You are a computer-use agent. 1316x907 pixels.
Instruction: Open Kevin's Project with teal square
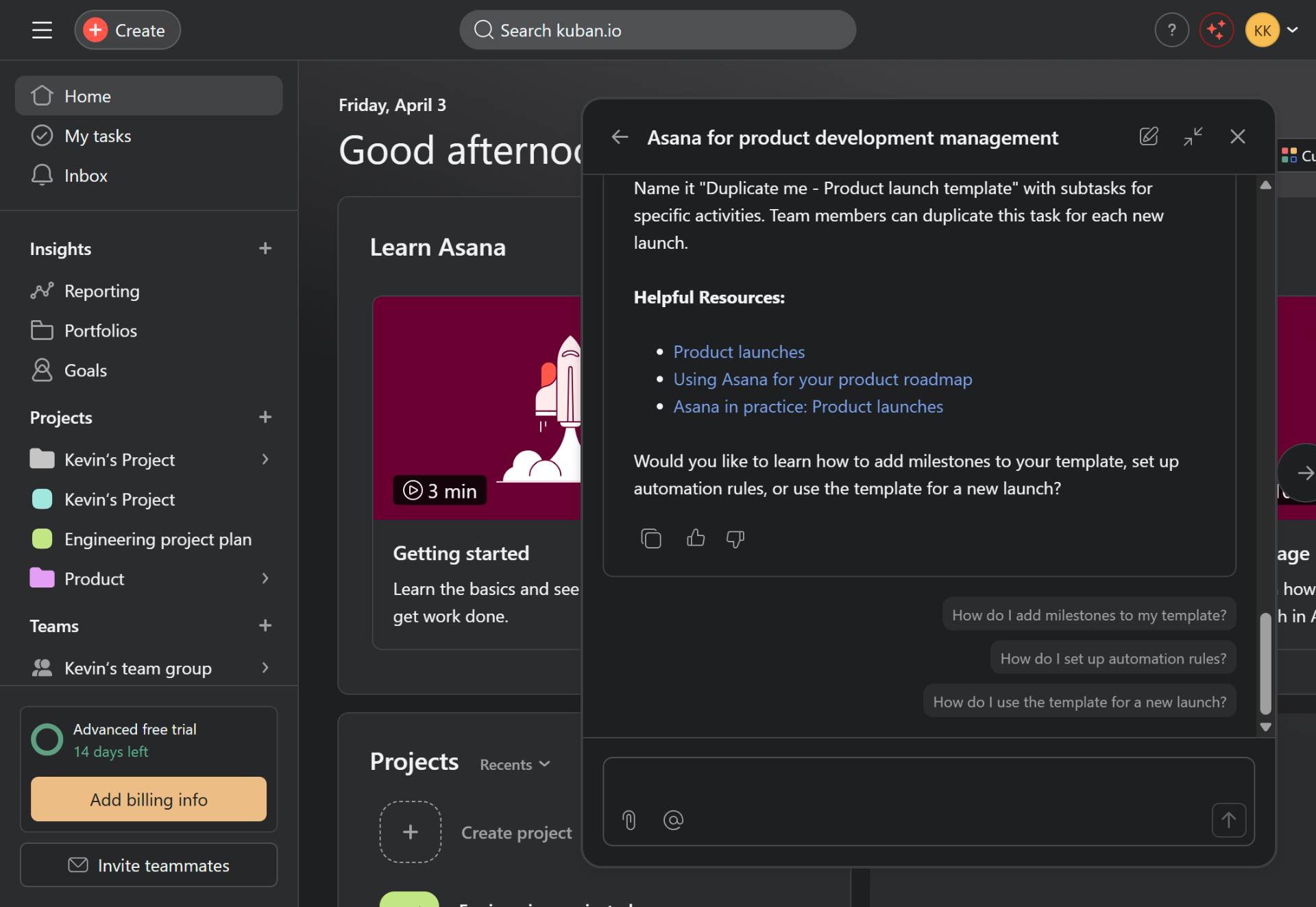pos(149,499)
